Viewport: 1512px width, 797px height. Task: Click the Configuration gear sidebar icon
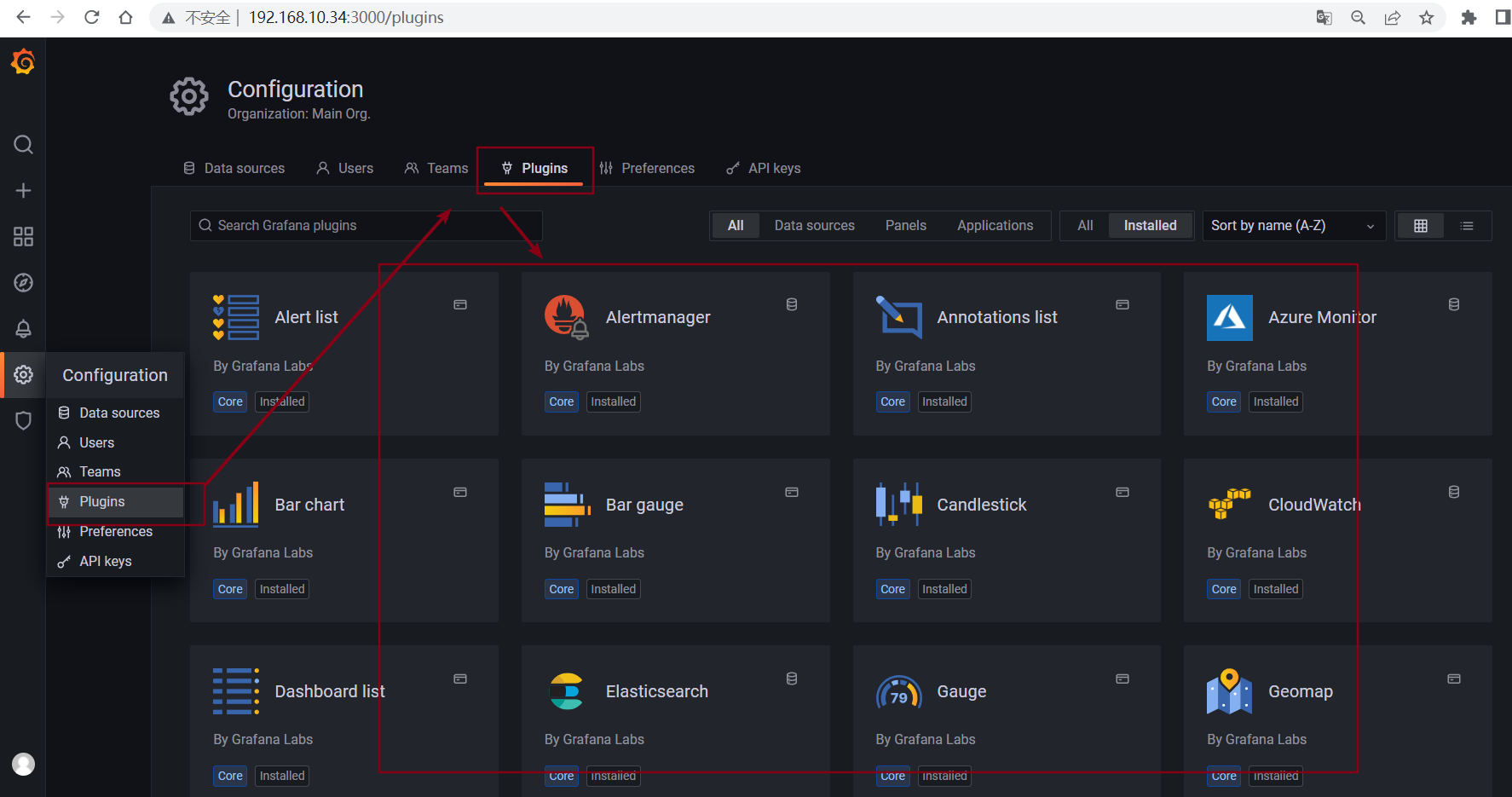[x=23, y=374]
